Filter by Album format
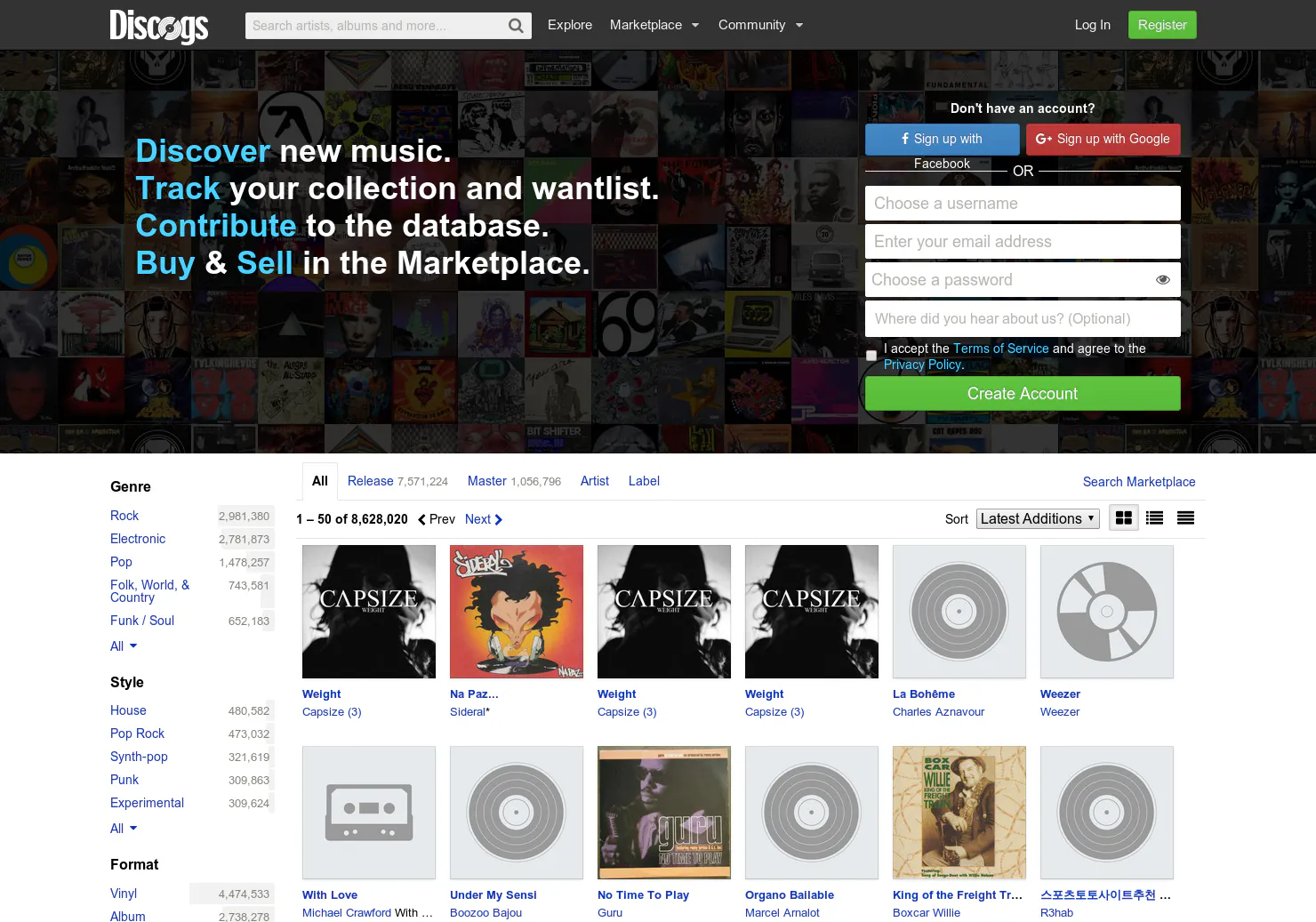The image size is (1316, 922). coord(128,916)
